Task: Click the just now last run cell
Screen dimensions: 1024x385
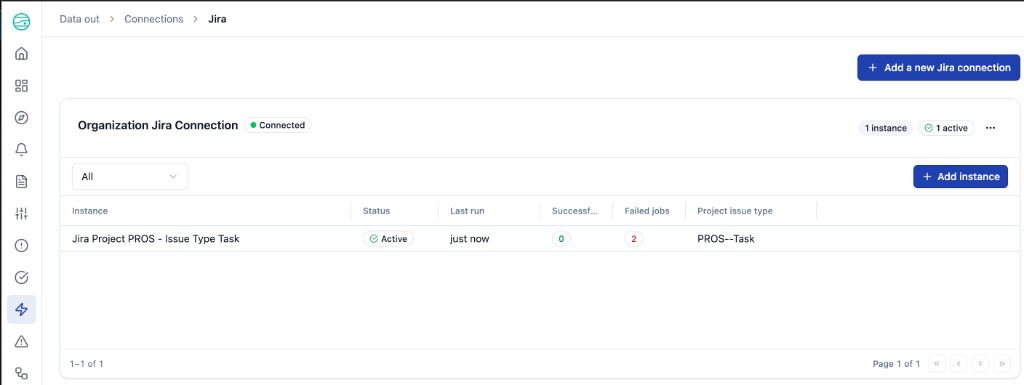Action: tap(469, 239)
